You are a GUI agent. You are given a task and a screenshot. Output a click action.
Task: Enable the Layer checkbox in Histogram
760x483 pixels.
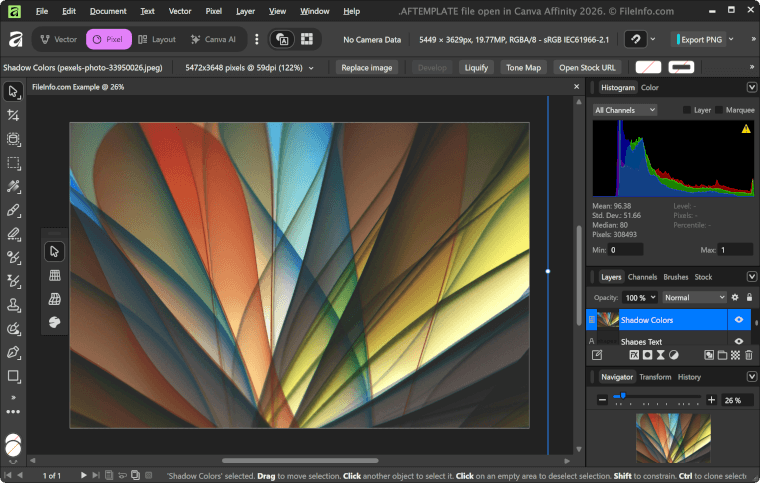(687, 110)
